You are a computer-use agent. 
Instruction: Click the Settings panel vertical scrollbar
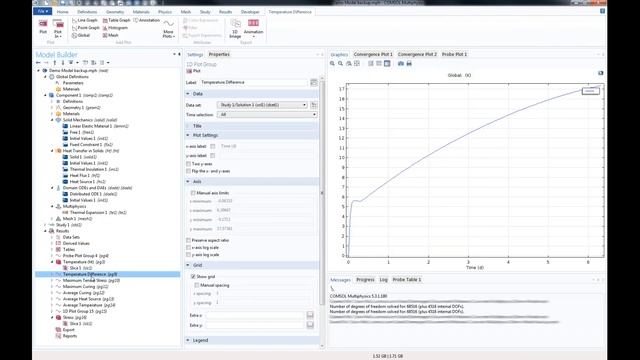pos(322,192)
